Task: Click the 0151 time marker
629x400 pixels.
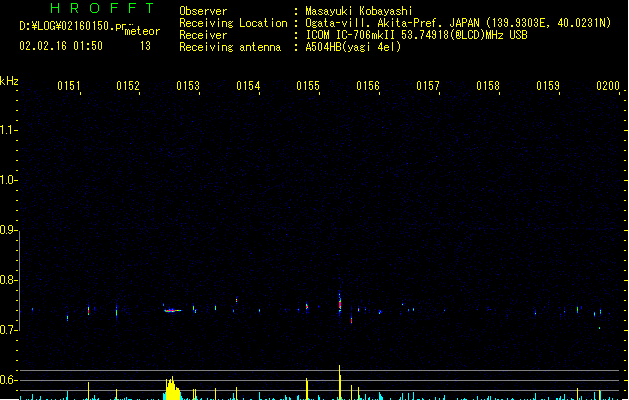Action: click(x=69, y=86)
